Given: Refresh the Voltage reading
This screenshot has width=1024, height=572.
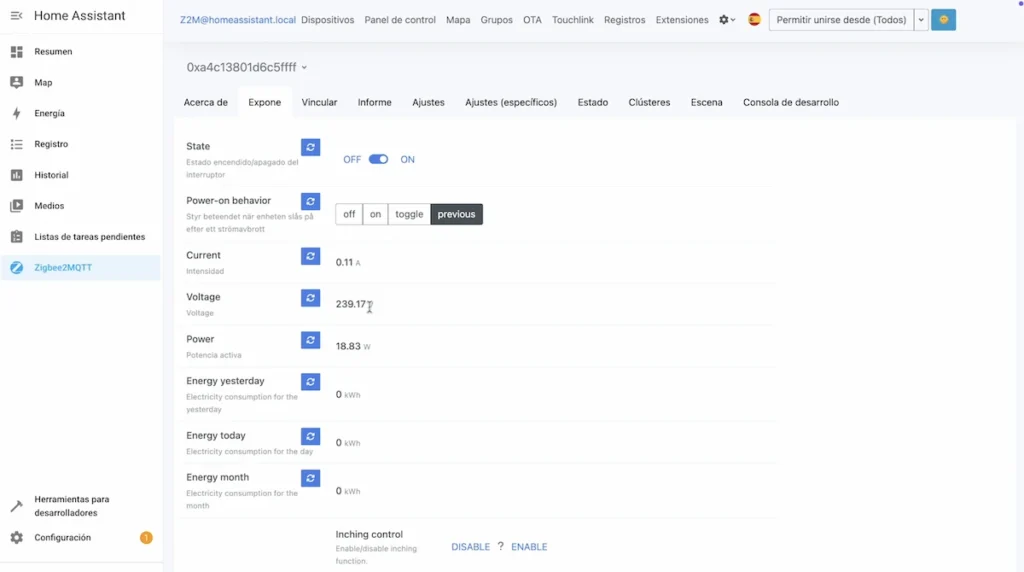Looking at the screenshot, I should point(310,298).
